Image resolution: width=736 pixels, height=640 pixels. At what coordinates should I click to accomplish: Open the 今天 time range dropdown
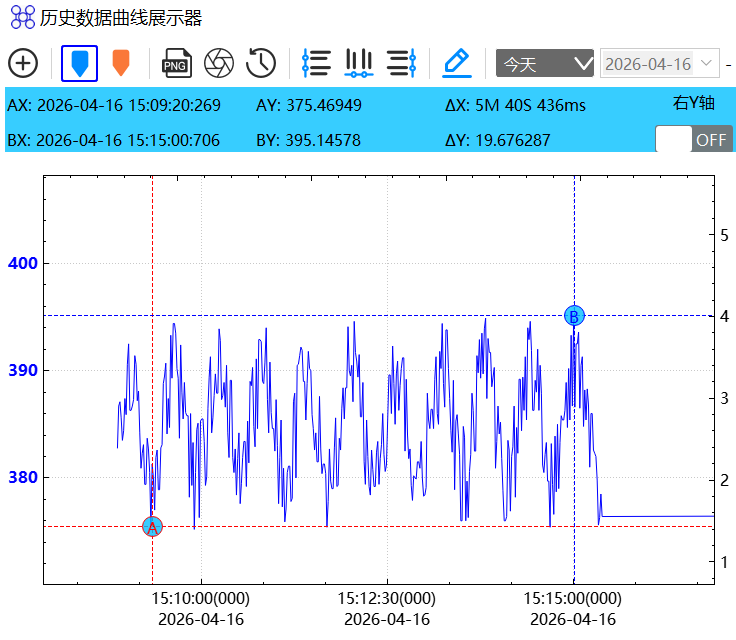(544, 63)
